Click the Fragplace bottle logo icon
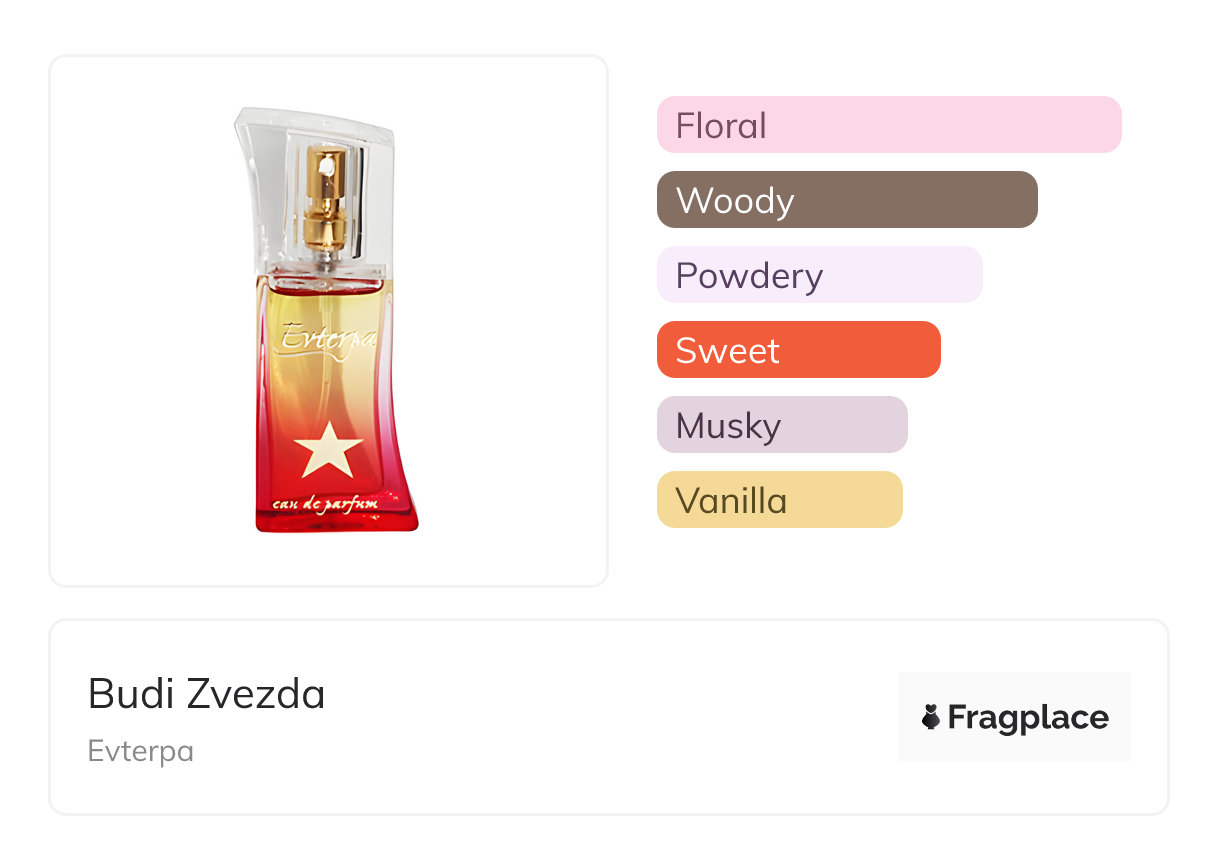Image resolution: width=1218 pixels, height=864 pixels. point(931,717)
